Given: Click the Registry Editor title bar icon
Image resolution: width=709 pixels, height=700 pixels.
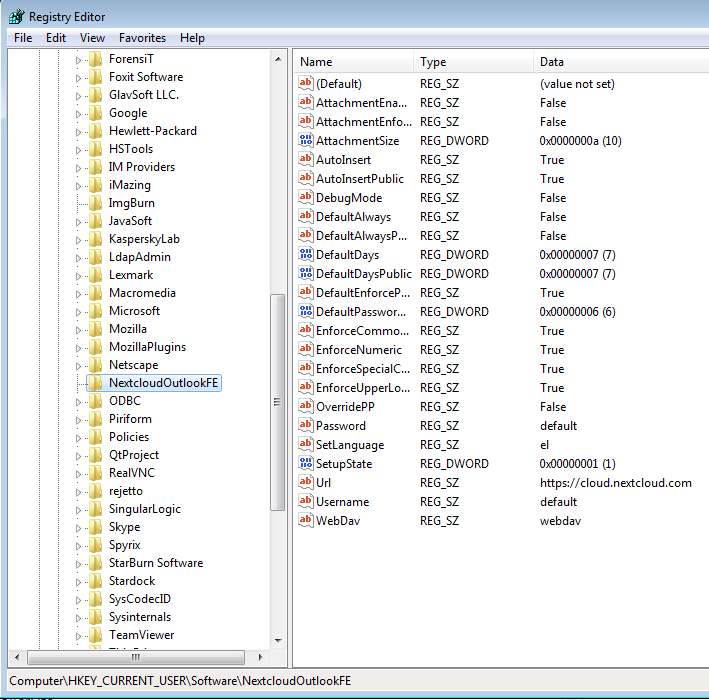Looking at the screenshot, I should 16,16.
